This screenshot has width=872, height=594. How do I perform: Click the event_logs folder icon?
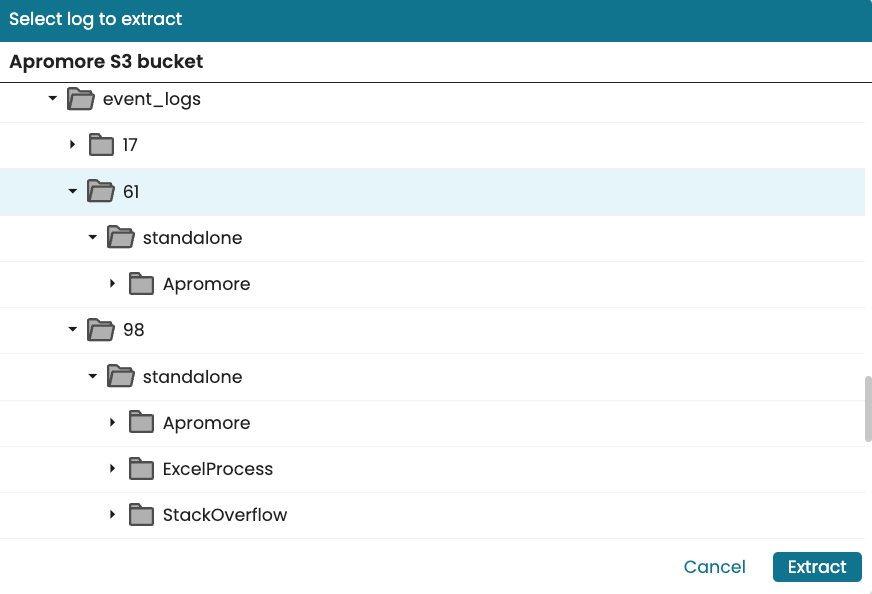pyautogui.click(x=80, y=99)
